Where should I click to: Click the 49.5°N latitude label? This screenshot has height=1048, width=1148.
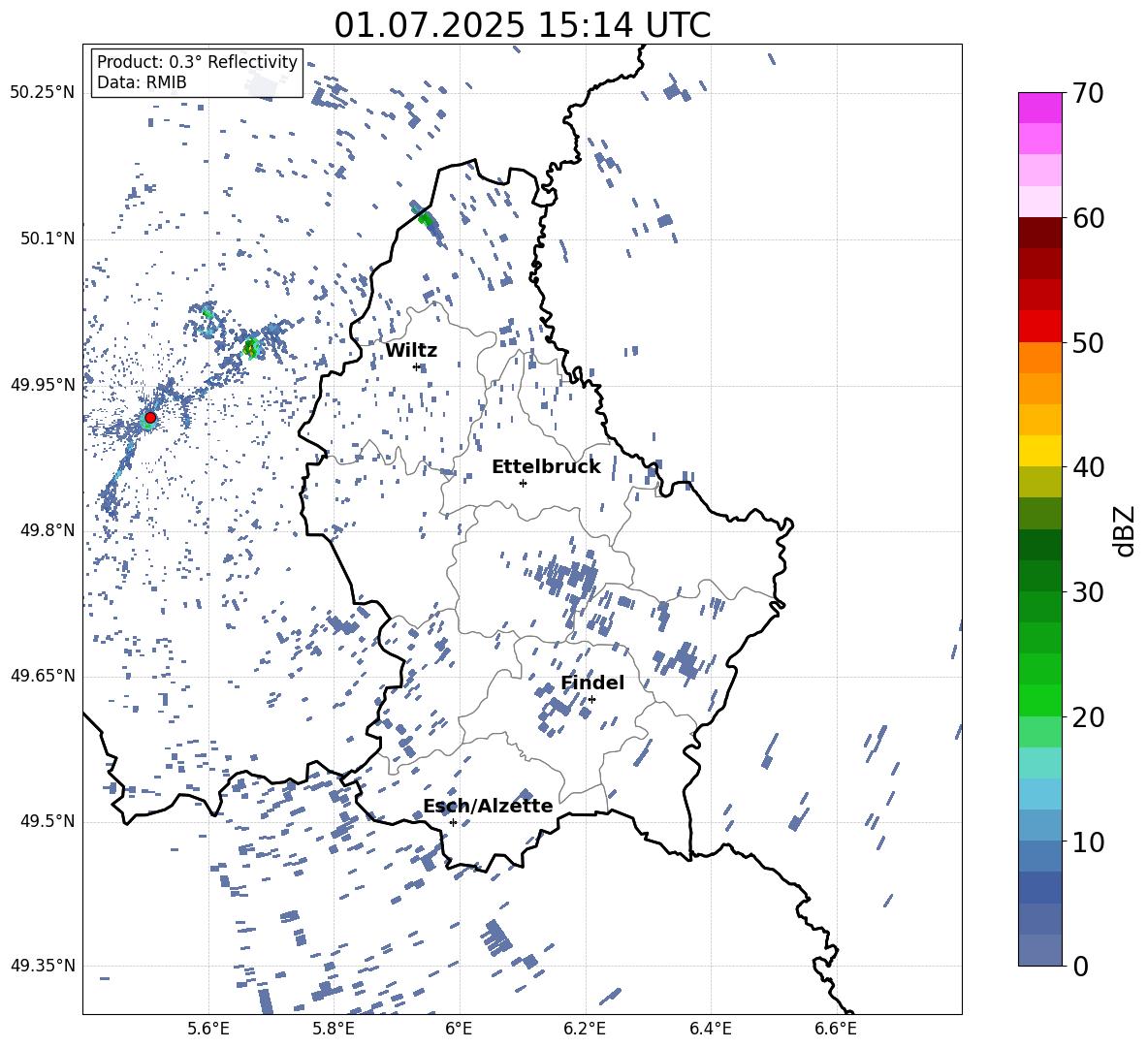click(x=48, y=820)
